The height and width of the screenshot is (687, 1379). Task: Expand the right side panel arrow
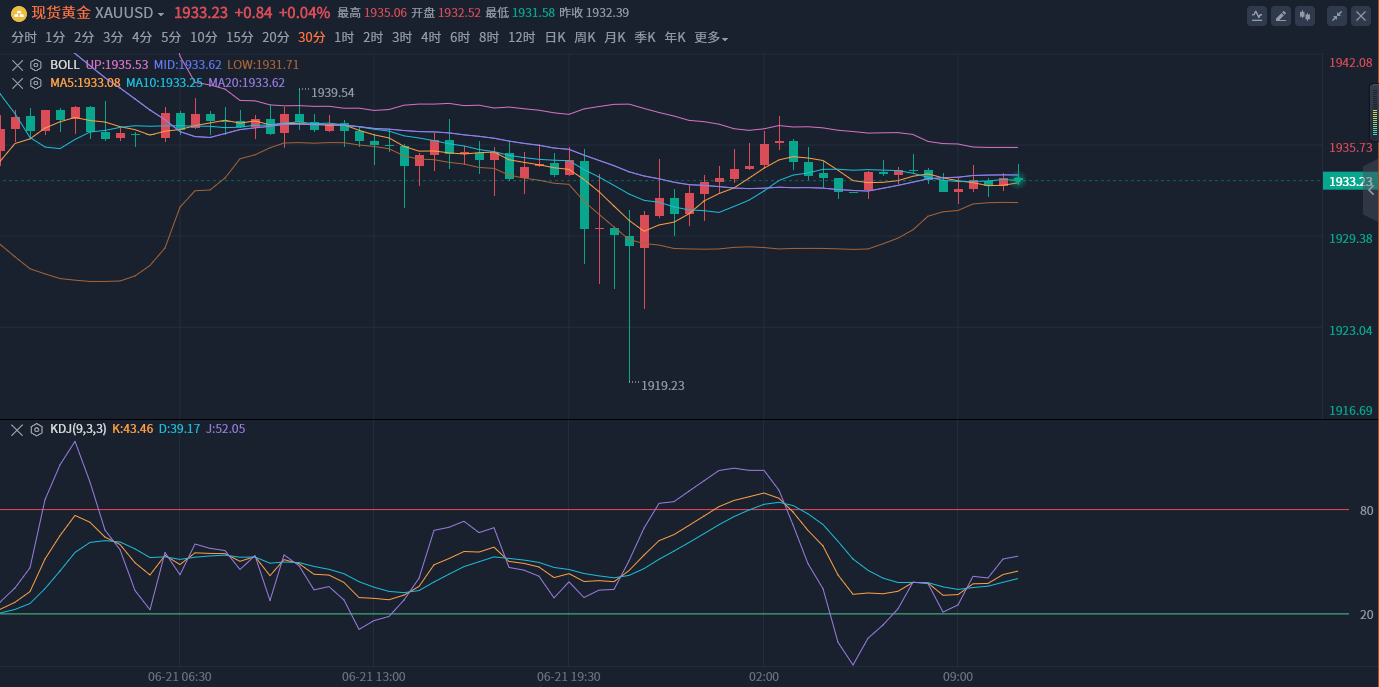[1371, 190]
